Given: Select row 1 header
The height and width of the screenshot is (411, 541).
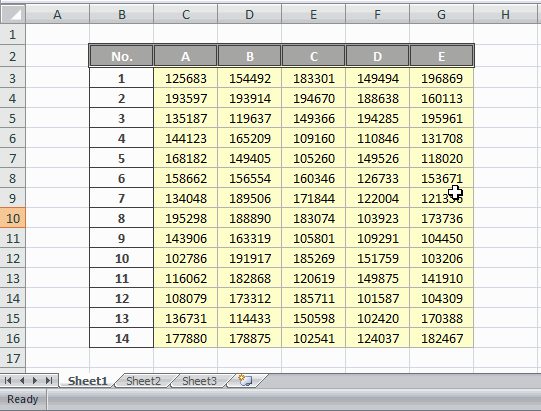Looking at the screenshot, I should (13, 34).
